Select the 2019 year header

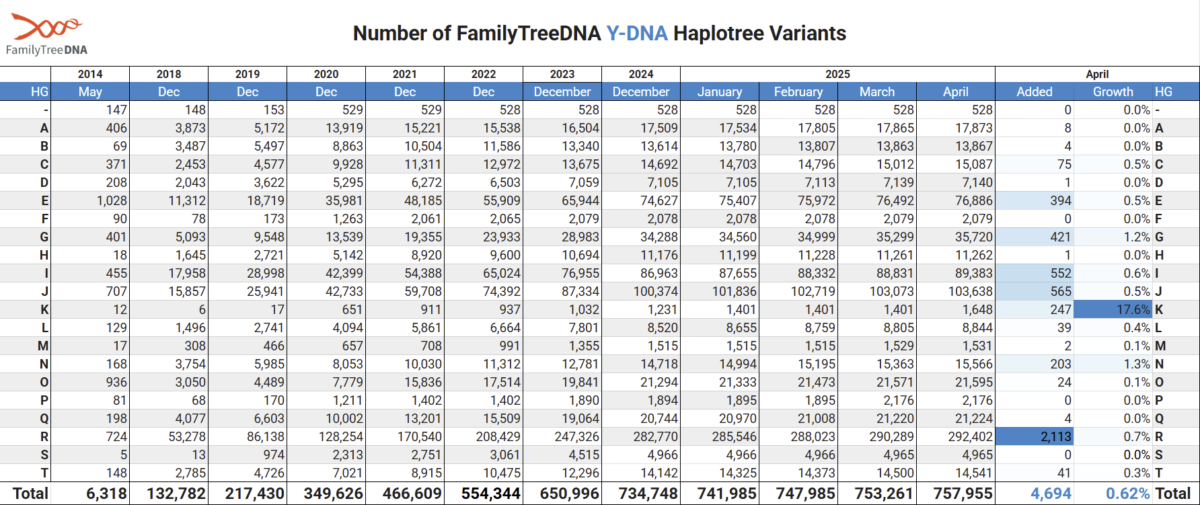(247, 74)
